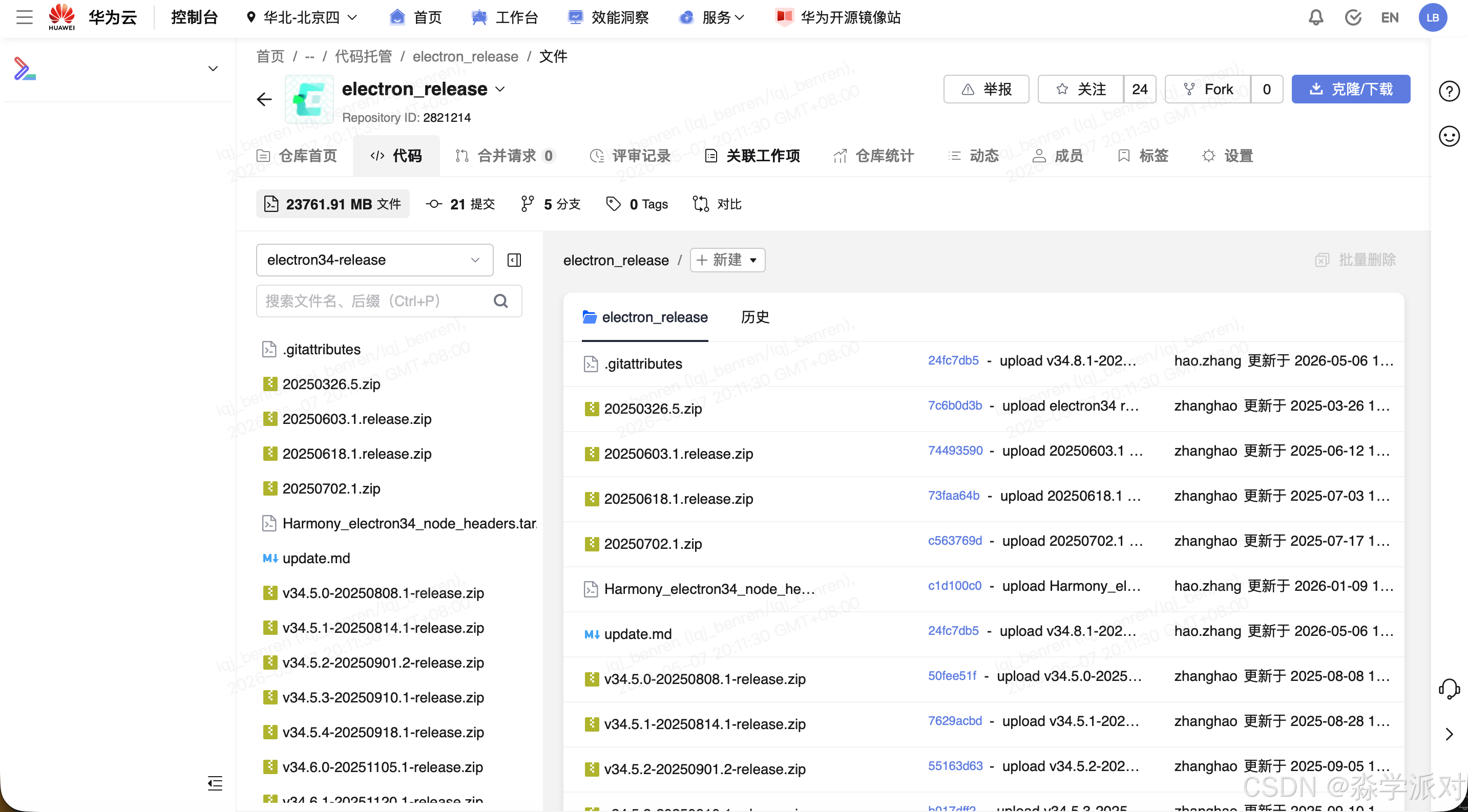This screenshot has width=1468, height=812.
Task: Open the 成员 tab
Action: 1058,156
